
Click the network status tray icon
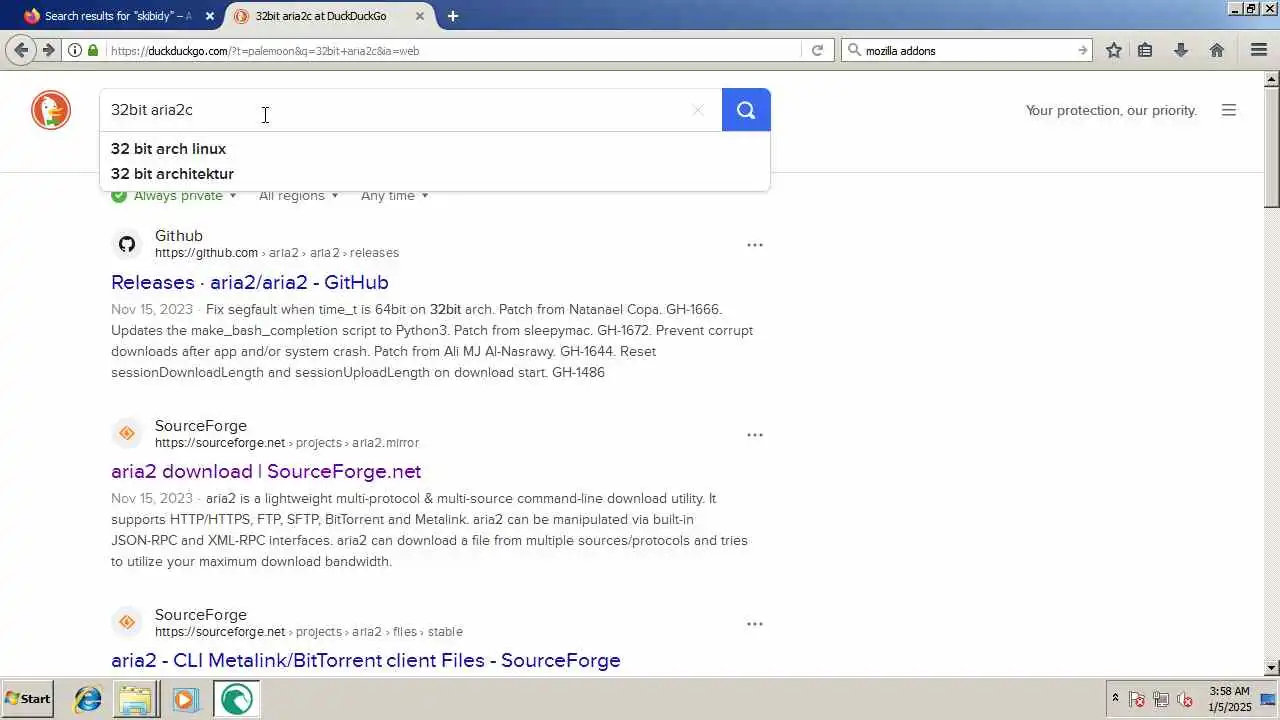pos(1161,700)
